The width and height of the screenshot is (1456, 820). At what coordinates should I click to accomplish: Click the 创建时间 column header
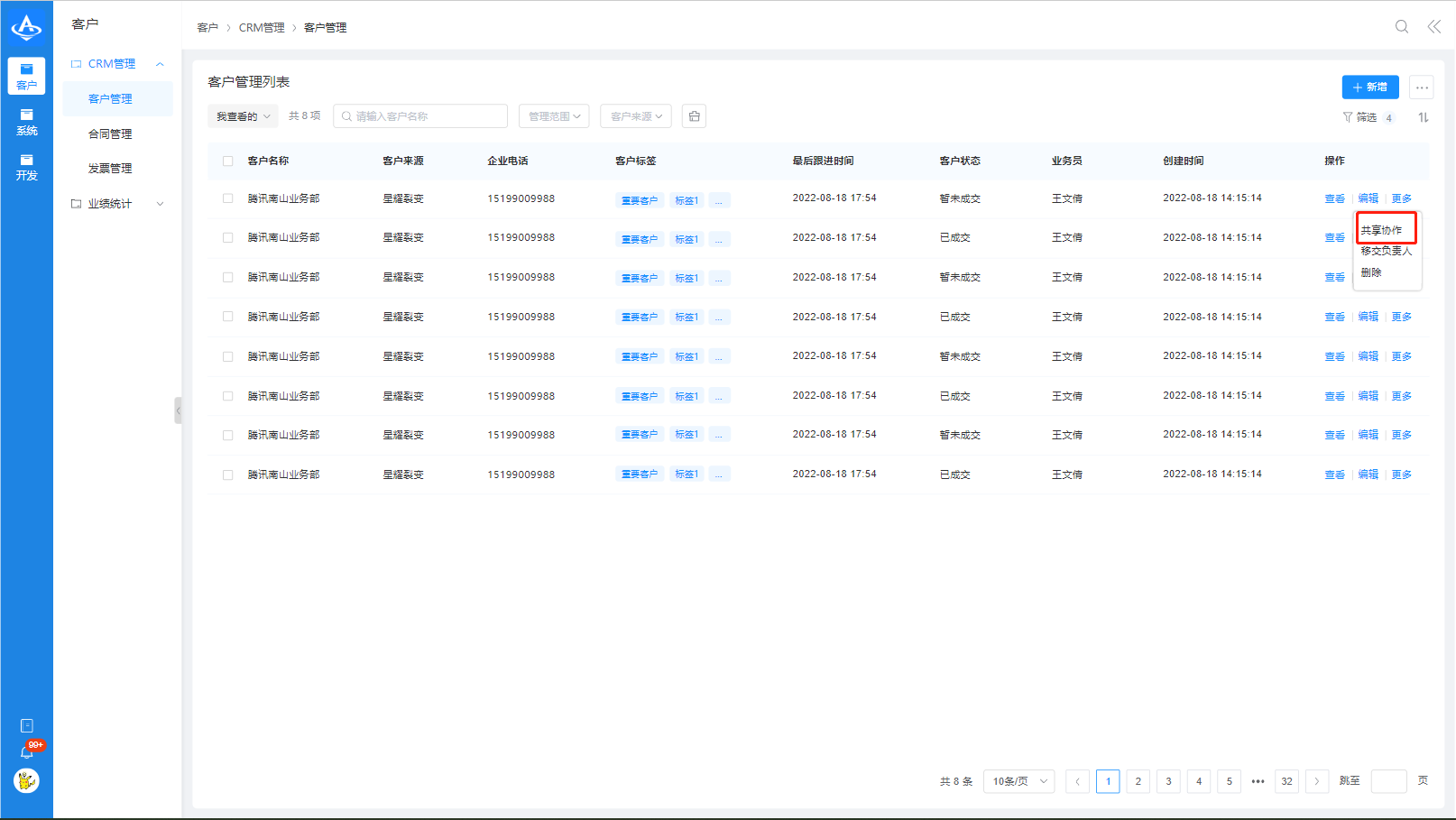click(1183, 161)
